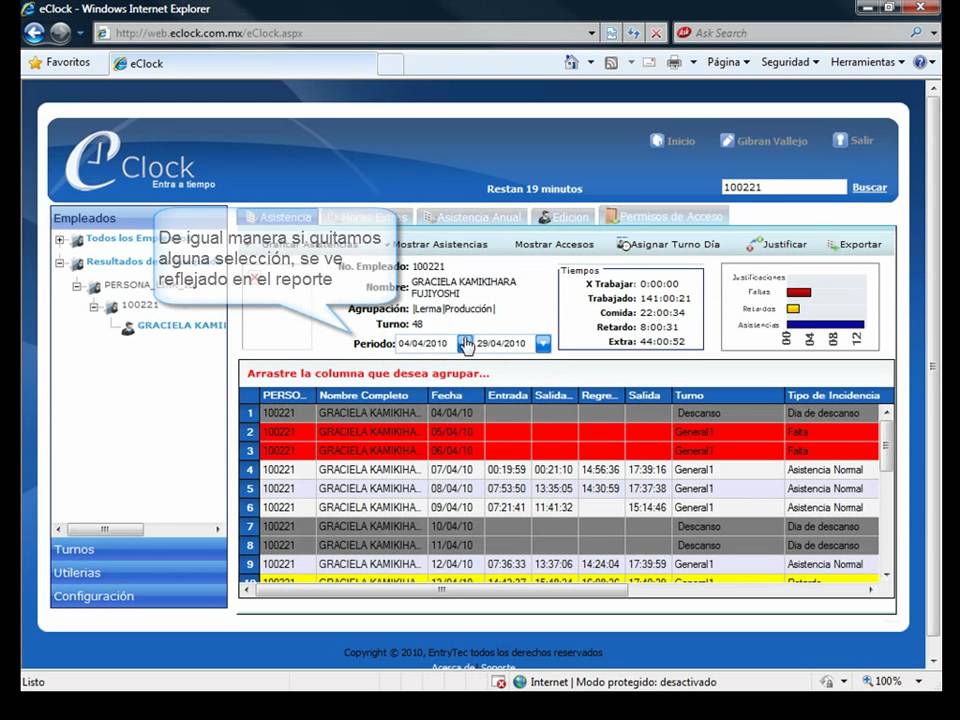Open the Configuración sidebar section
Image resolution: width=960 pixels, height=720 pixels.
(x=139, y=596)
